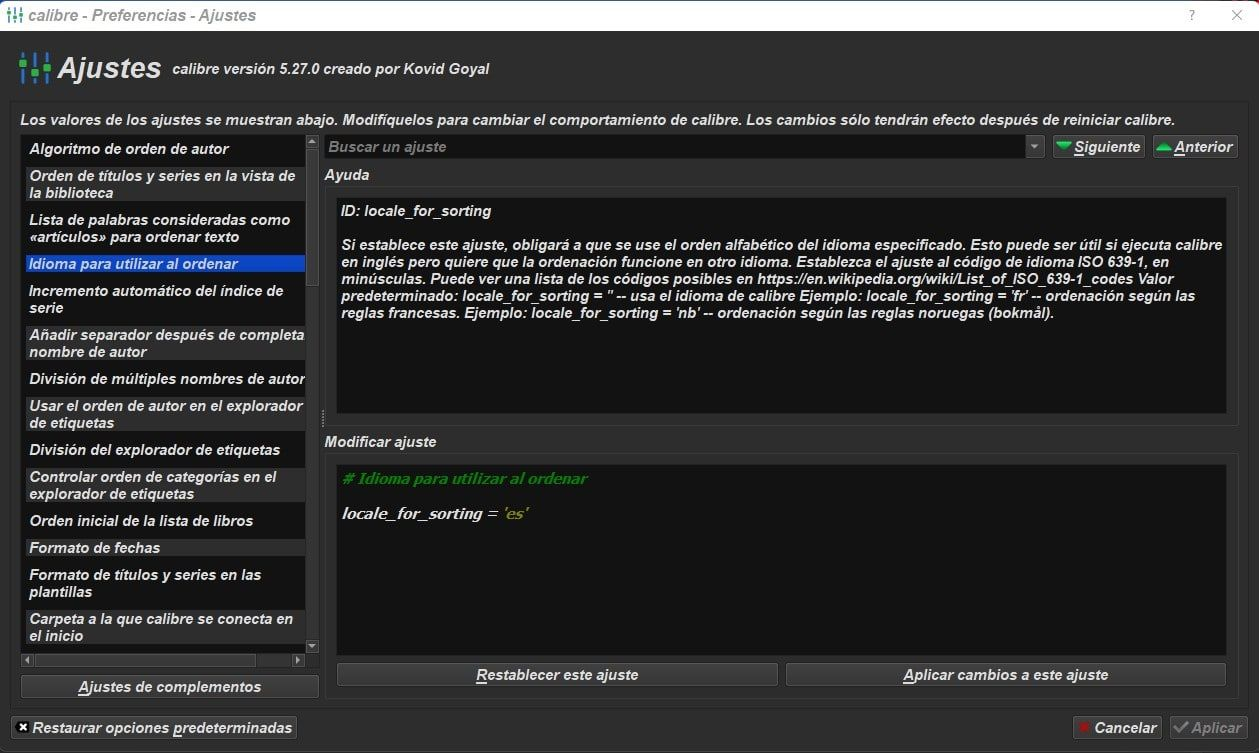Click the Ayuda help text box
Viewport: 1259px width, 753px height.
coord(781,305)
